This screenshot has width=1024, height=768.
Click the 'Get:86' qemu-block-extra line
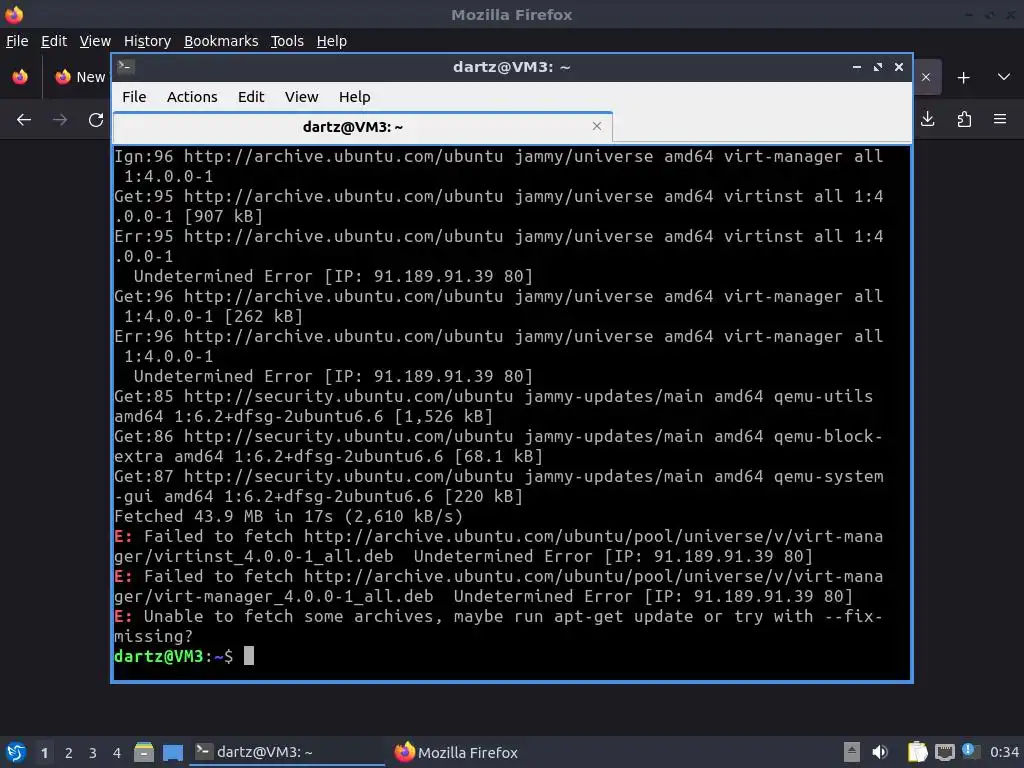point(498,446)
